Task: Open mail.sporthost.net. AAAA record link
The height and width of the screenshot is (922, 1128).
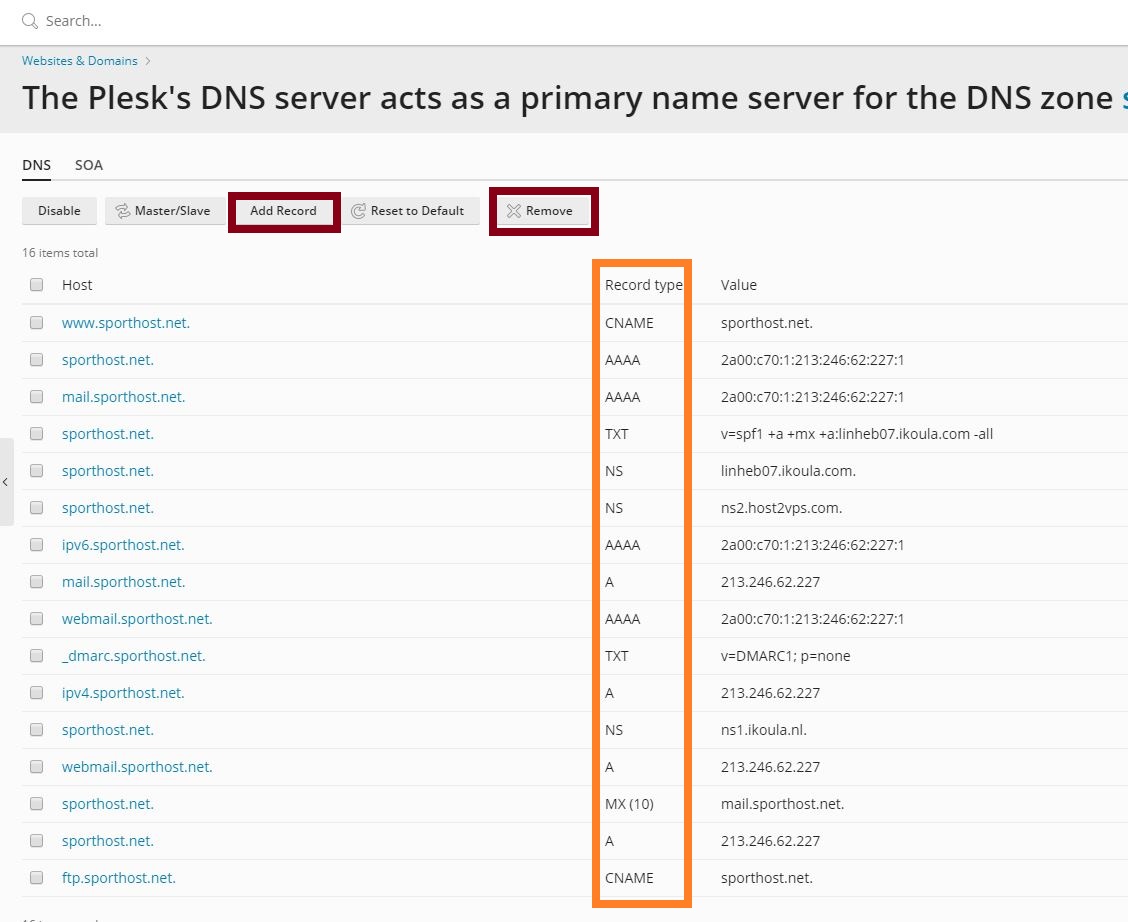Action: tap(124, 397)
